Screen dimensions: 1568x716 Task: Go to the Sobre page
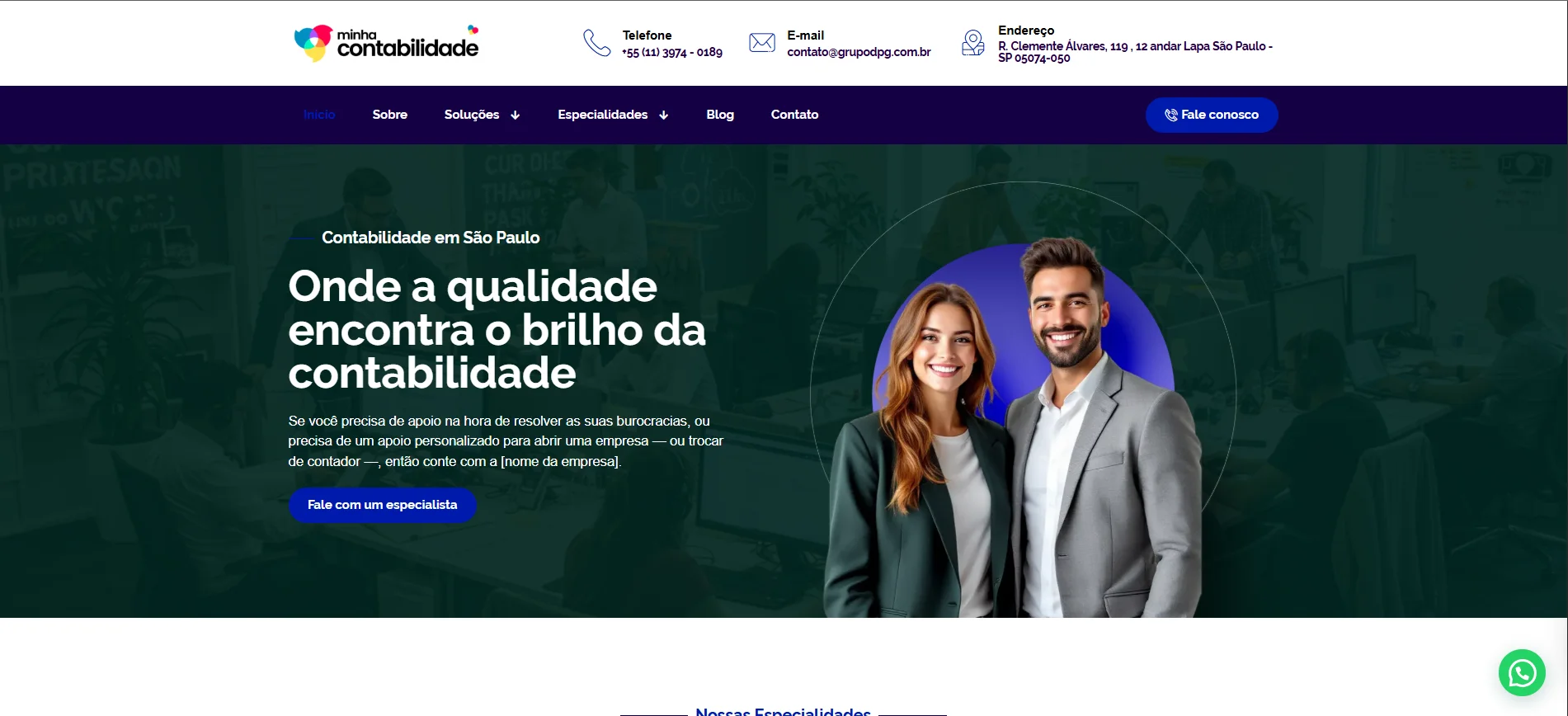pyautogui.click(x=390, y=115)
